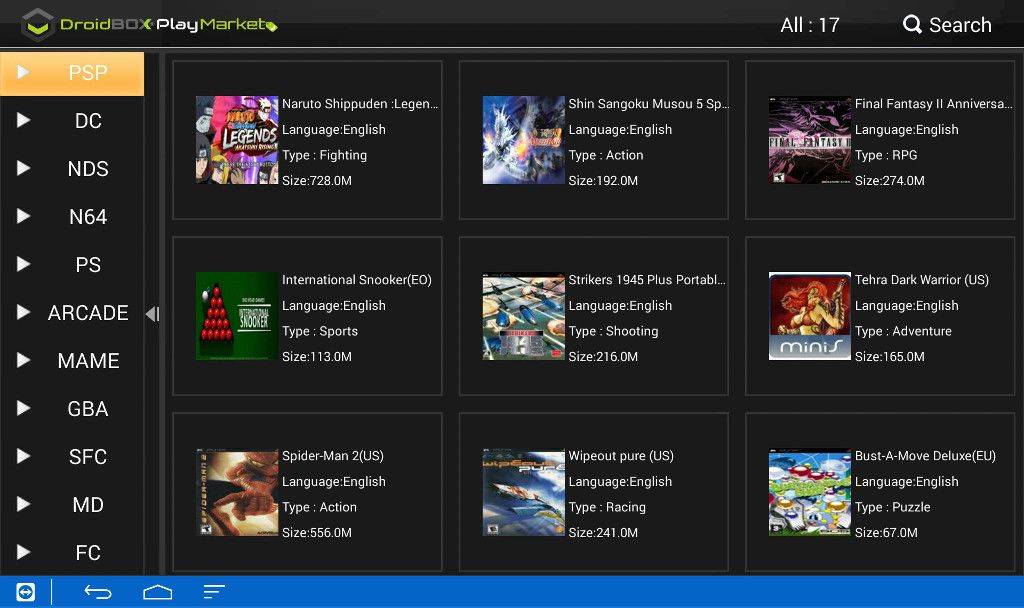
Task: Click the Type : Puzzle label
Action: pyautogui.click(x=893, y=507)
